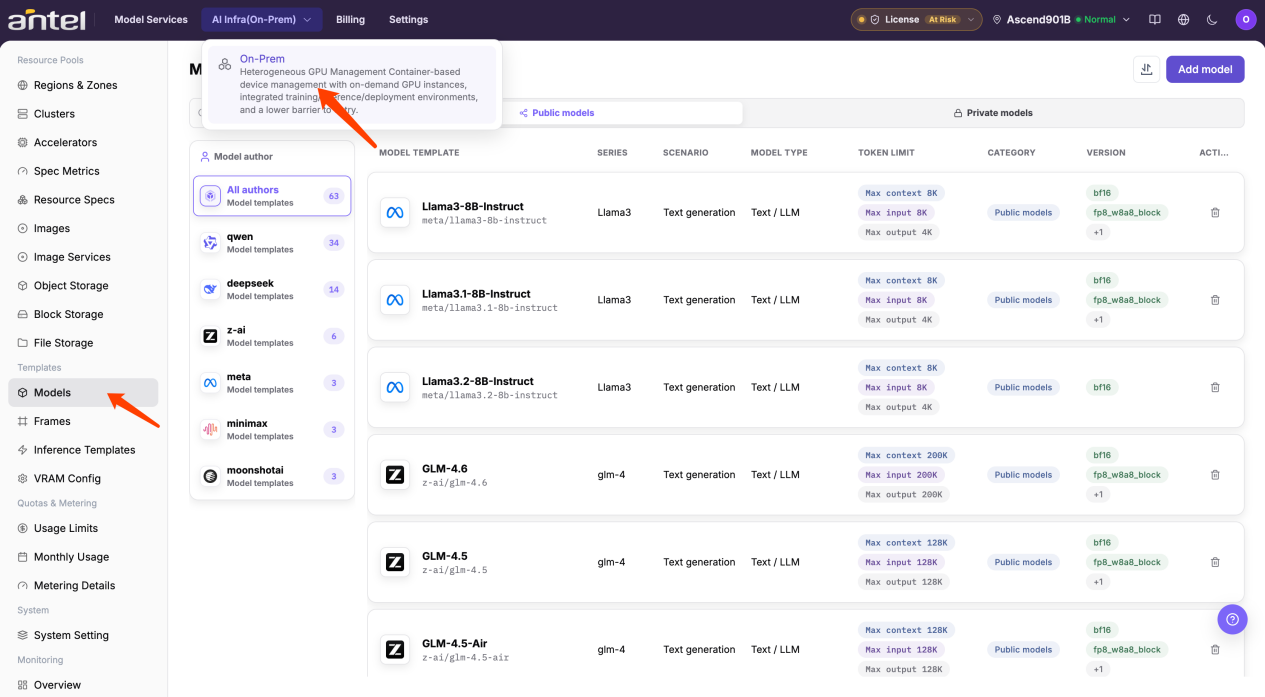Delete the Llama3.2-8B-Instruct model template

[1215, 387]
